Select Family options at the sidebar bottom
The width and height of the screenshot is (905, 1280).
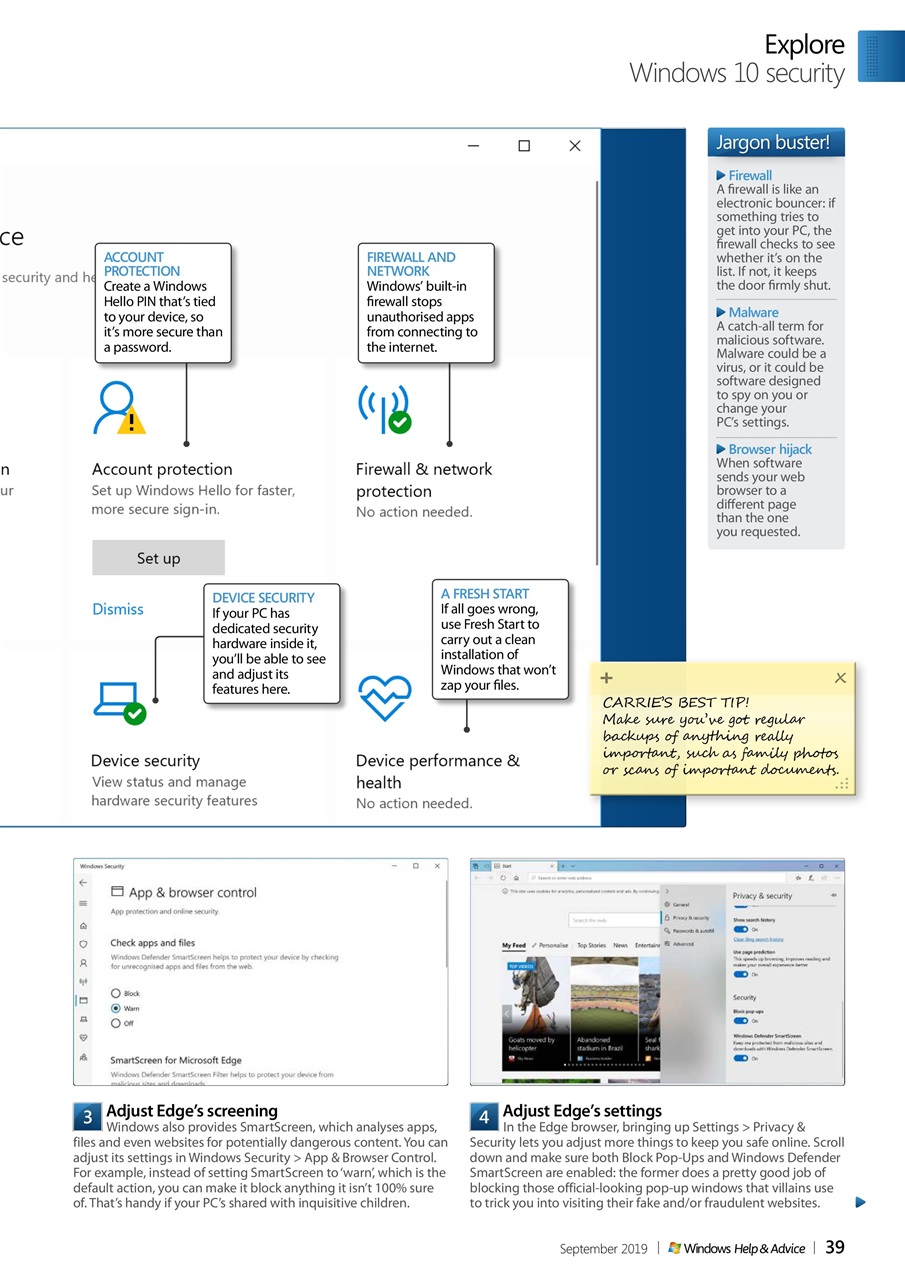[82, 1056]
